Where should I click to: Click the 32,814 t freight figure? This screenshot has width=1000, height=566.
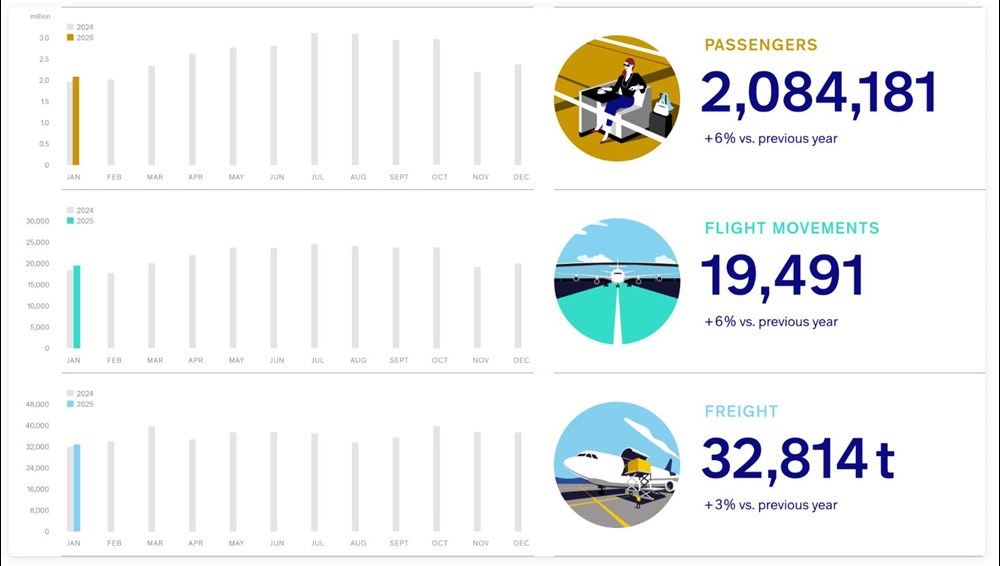(x=798, y=459)
